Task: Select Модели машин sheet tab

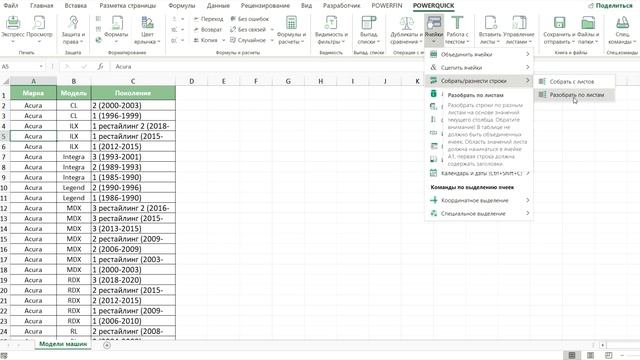Action: click(63, 344)
